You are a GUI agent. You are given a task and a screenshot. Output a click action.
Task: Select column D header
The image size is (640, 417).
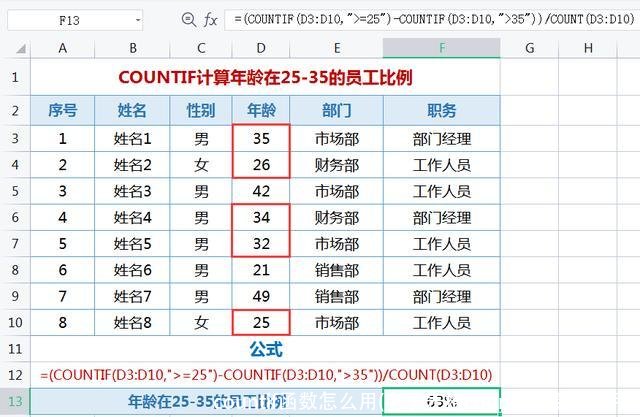[261, 48]
